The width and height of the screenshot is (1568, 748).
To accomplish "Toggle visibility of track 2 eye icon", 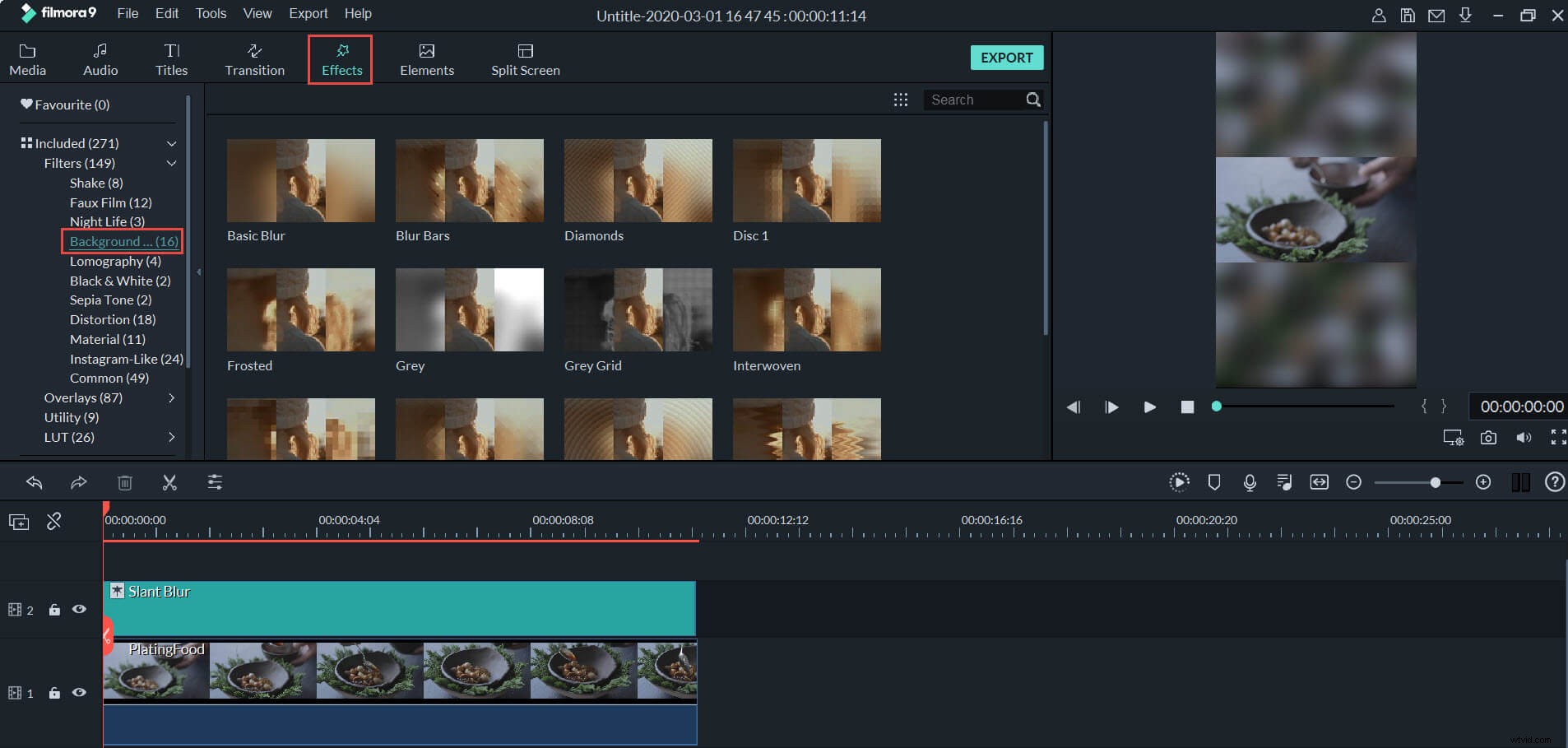I will 79,609.
